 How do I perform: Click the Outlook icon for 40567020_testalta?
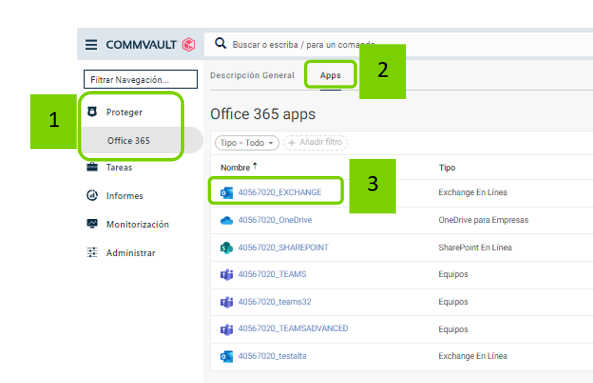tap(227, 356)
